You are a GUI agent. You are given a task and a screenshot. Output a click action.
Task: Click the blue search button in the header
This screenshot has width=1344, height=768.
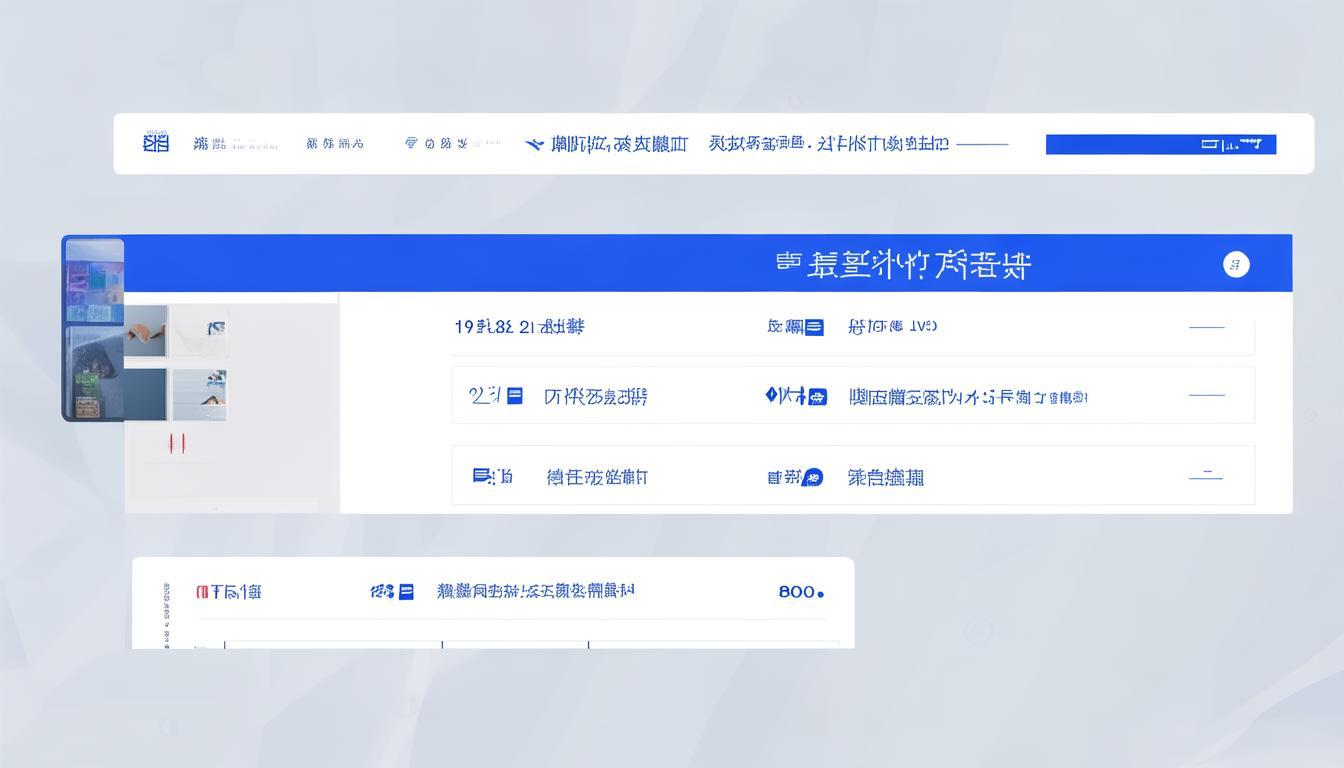(x=1160, y=143)
